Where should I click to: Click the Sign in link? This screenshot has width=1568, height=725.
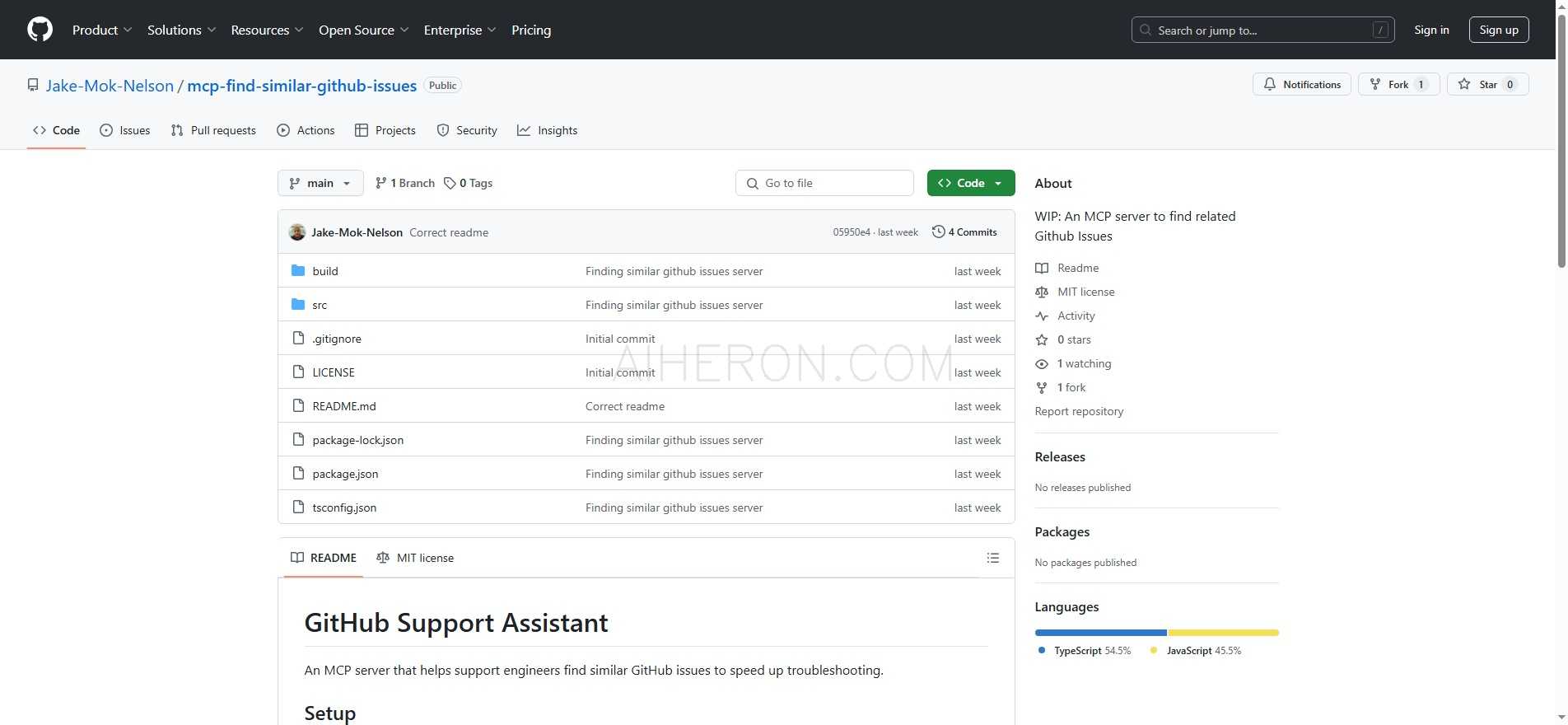[1431, 30]
